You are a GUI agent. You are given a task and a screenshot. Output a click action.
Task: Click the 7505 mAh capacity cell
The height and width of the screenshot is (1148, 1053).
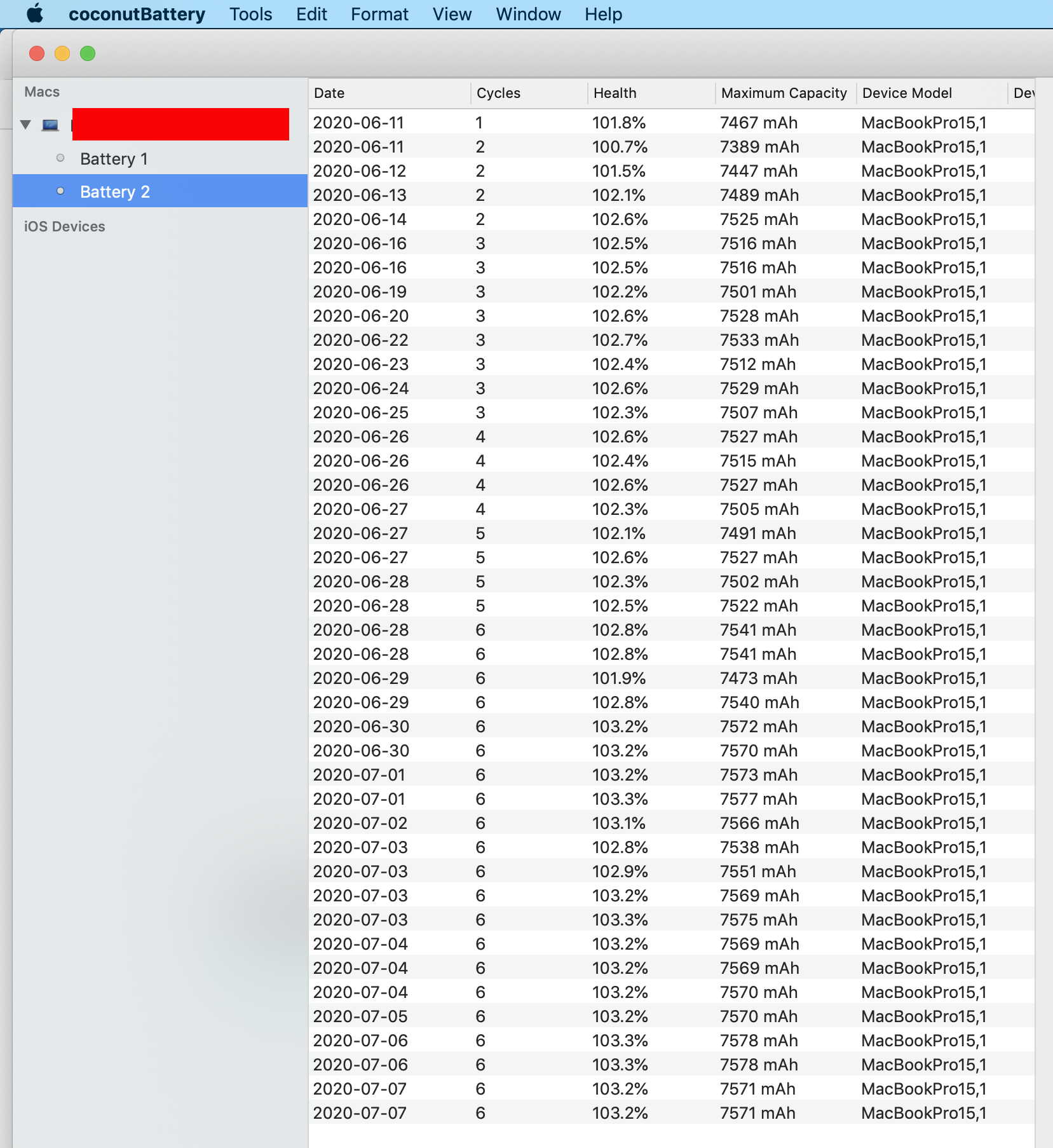point(759,509)
